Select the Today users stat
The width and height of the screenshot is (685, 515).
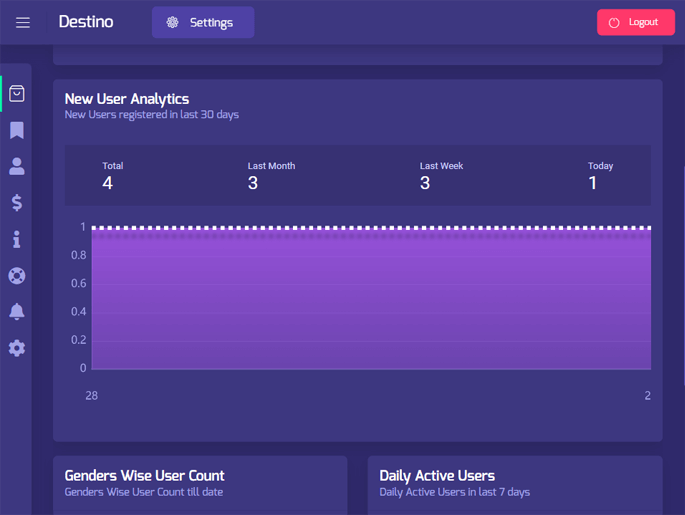[x=600, y=175]
